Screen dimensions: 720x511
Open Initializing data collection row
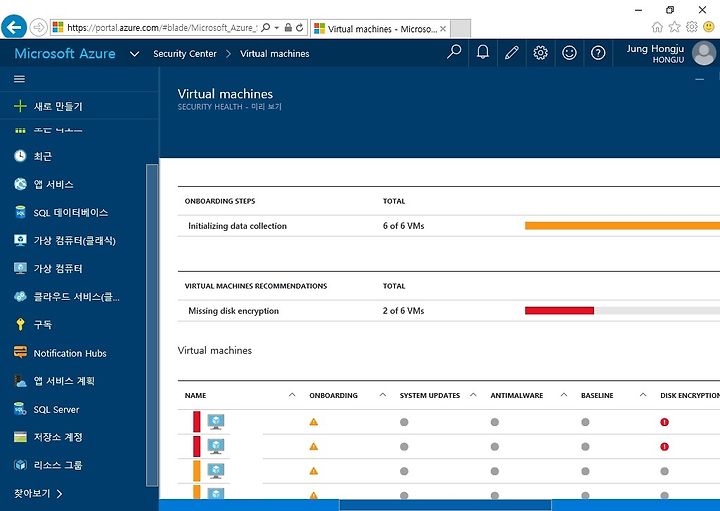pyautogui.click(x=449, y=226)
